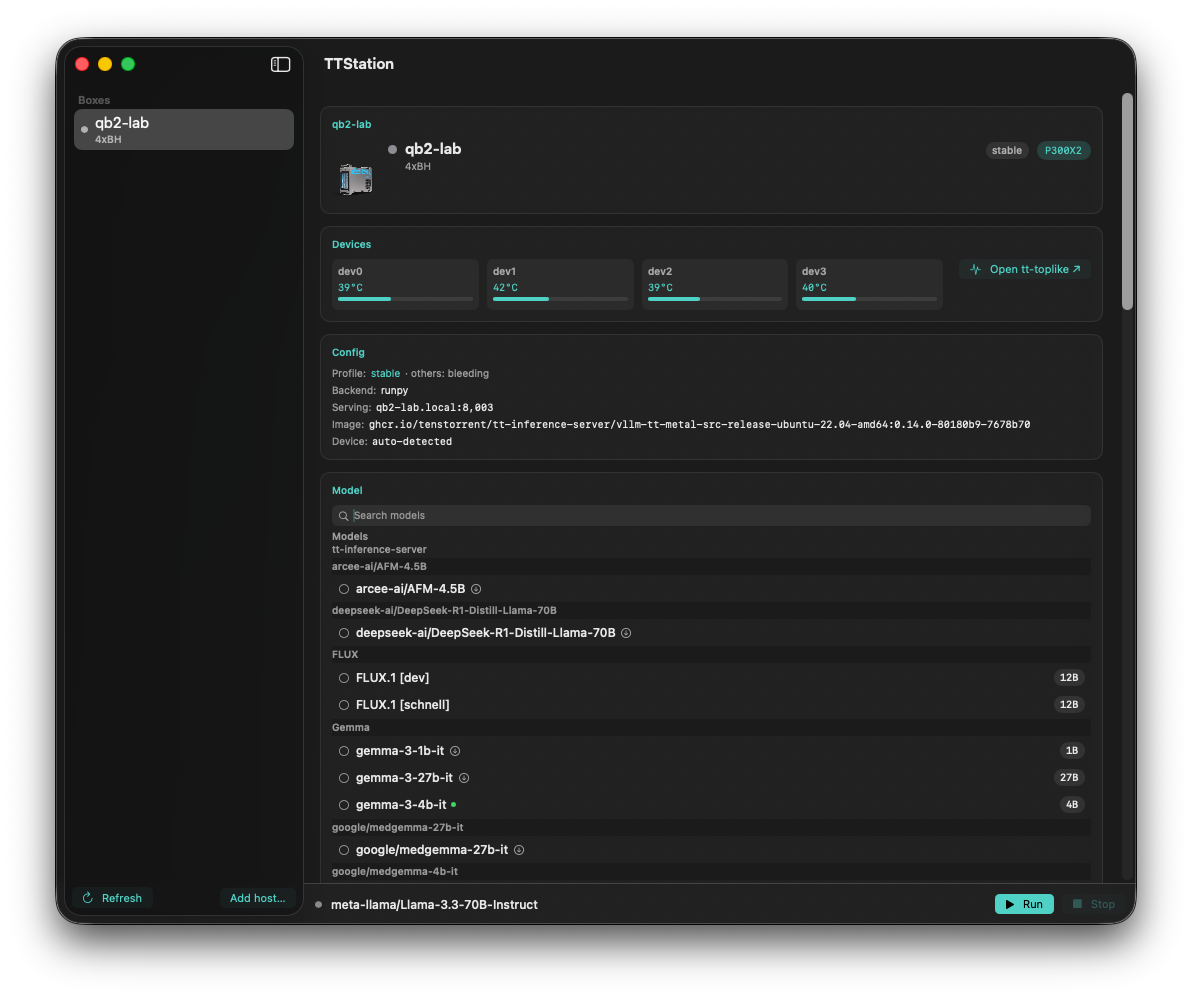Click the download icon next to arcee-ai/AFM-4.5B
Screen dimensions: 1192x998
476,589
